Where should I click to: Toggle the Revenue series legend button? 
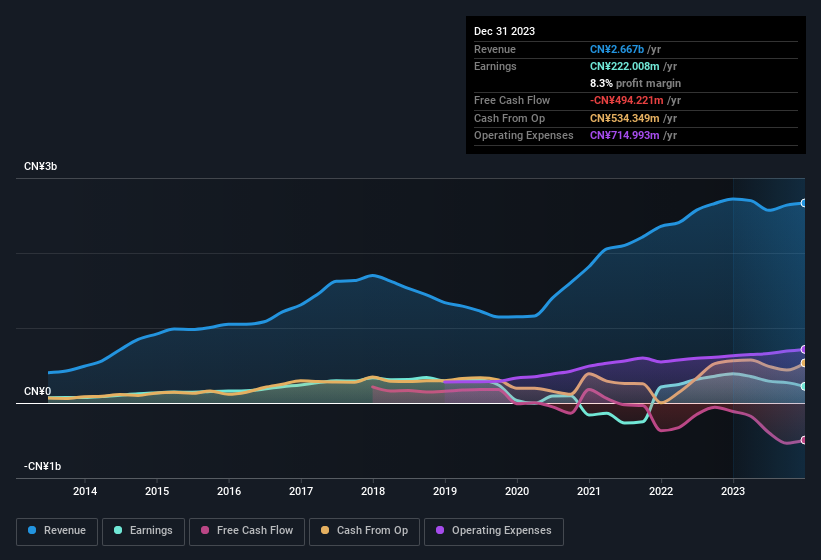click(57, 532)
